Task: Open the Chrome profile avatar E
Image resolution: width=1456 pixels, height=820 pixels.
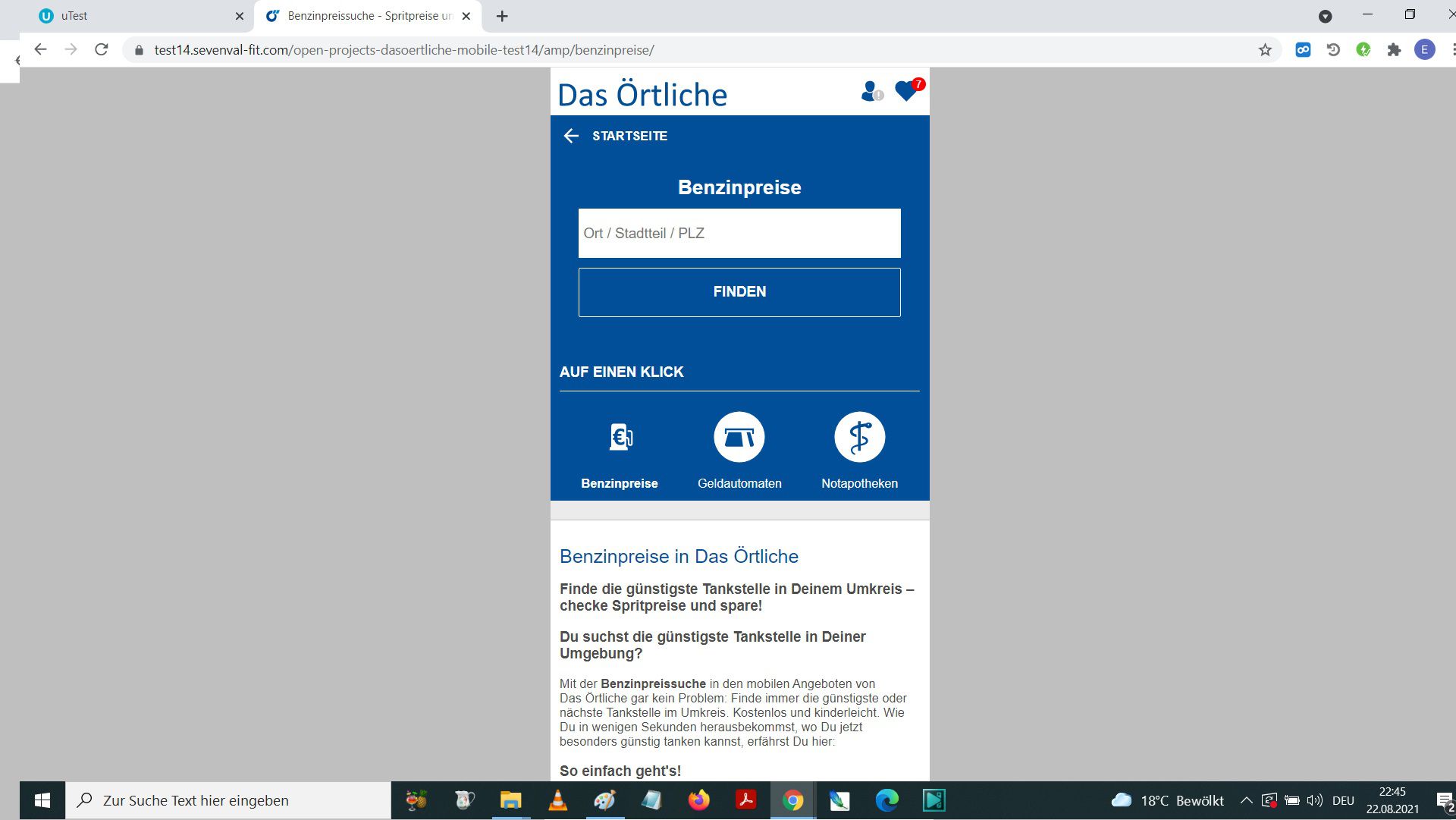Action: (x=1424, y=50)
